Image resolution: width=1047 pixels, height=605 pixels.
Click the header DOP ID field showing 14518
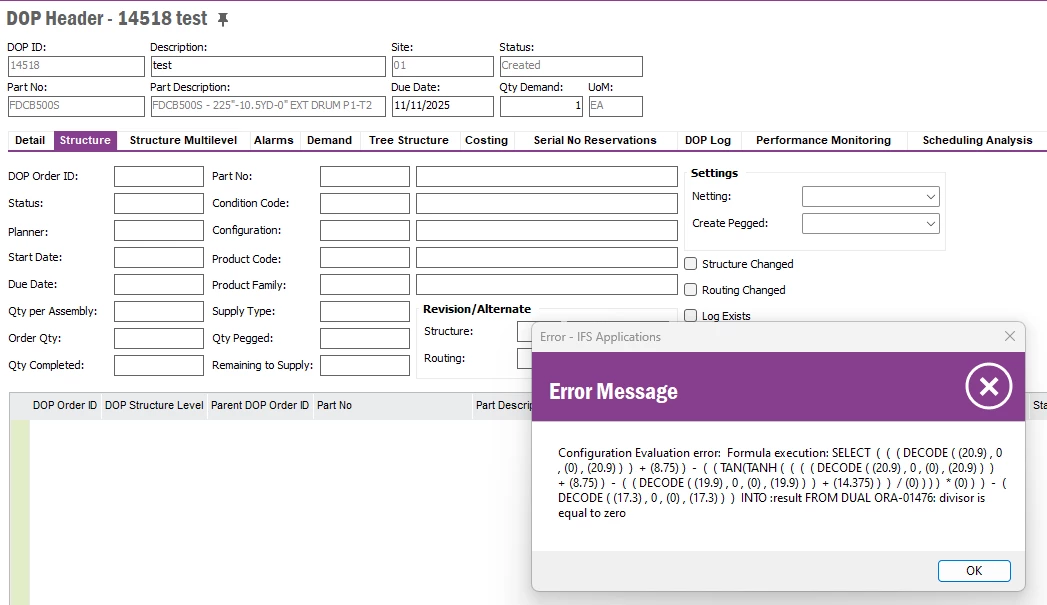pos(76,66)
